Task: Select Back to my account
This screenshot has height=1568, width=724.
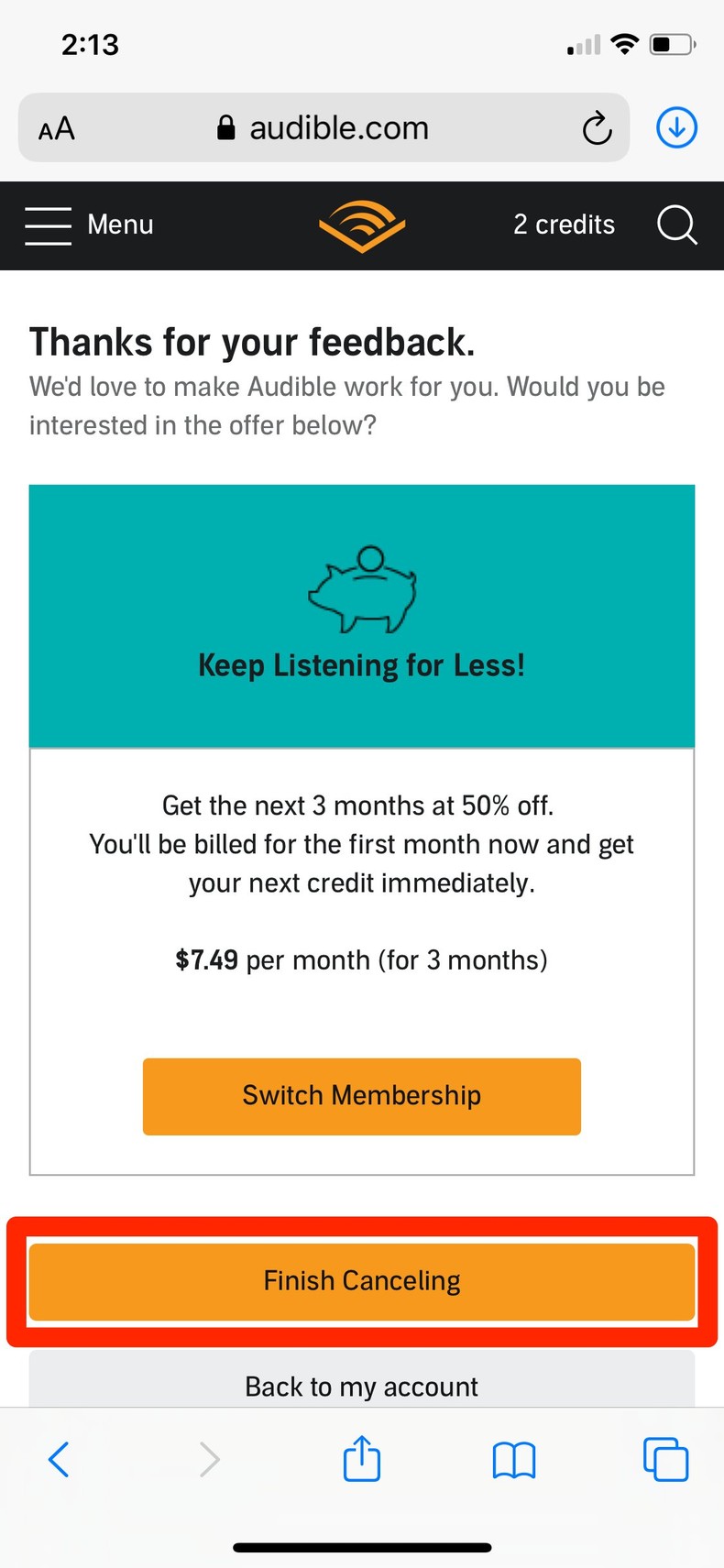Action: click(x=362, y=1386)
